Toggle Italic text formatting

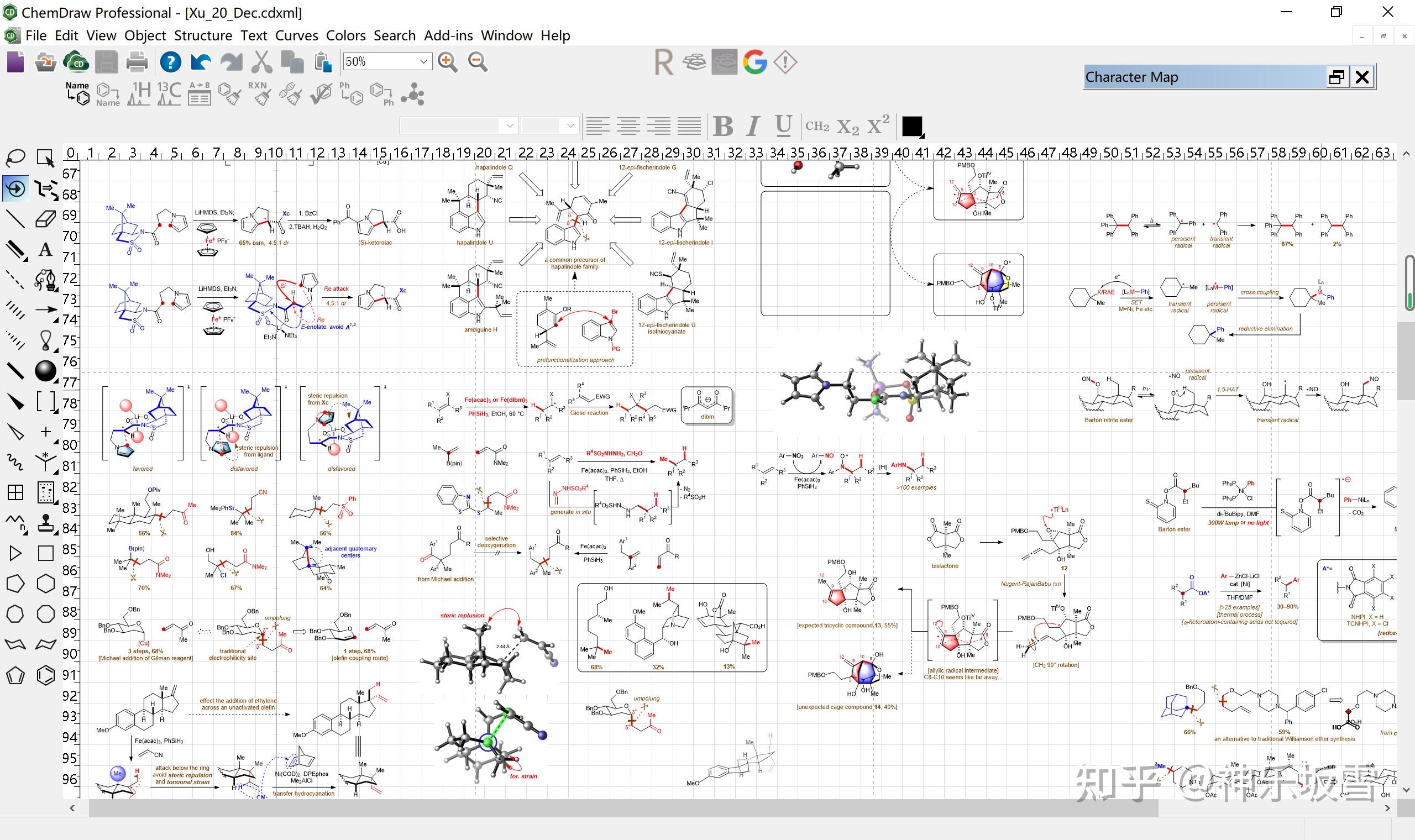click(753, 125)
